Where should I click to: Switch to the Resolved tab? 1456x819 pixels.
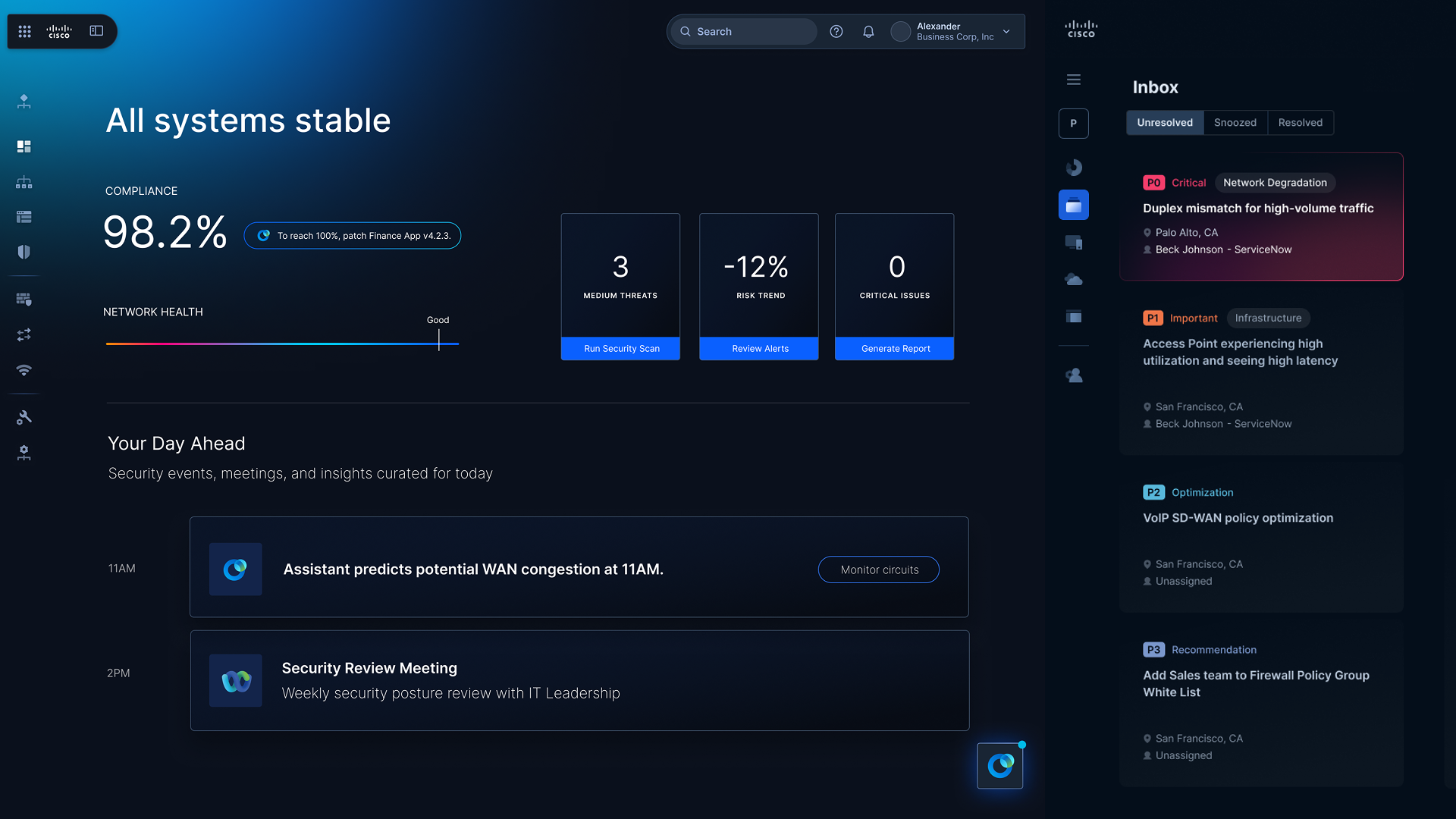(1300, 122)
